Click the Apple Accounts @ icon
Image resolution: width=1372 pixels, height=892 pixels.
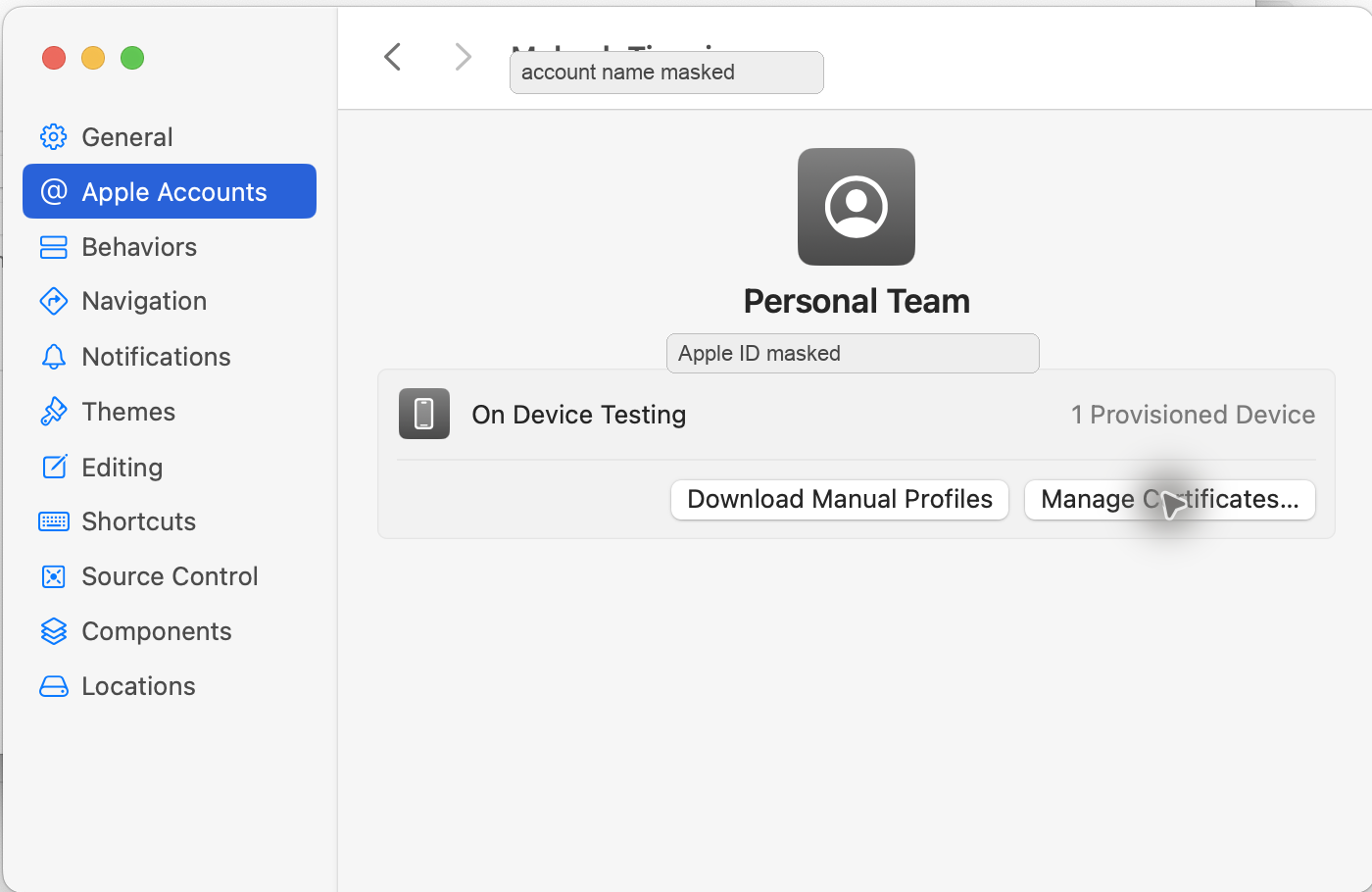click(54, 192)
